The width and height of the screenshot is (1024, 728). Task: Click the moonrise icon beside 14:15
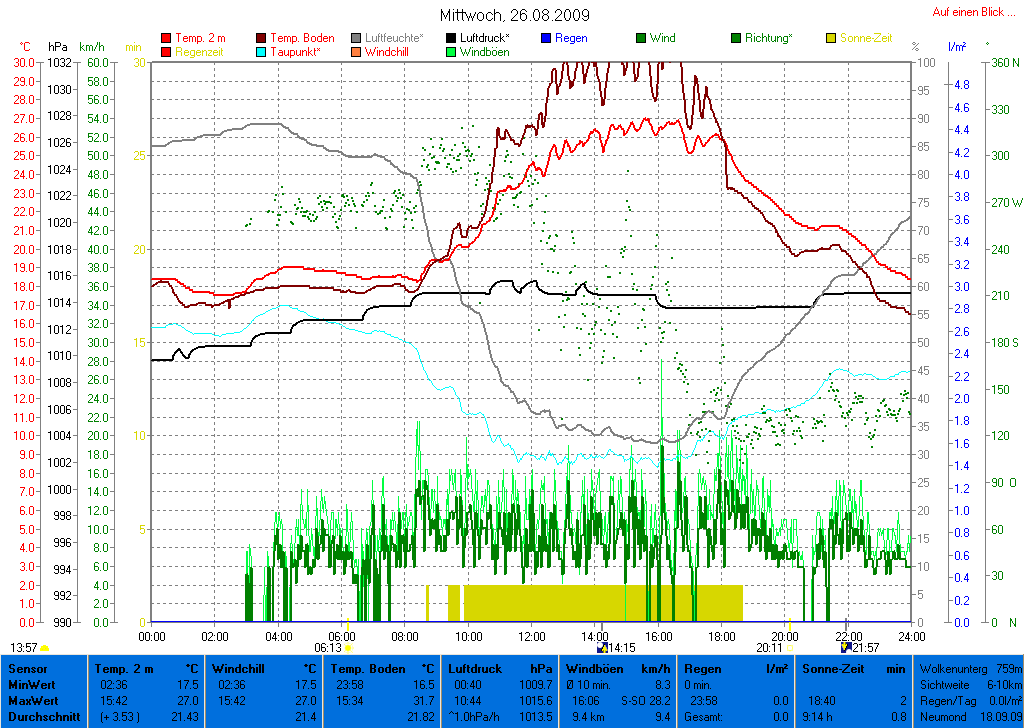pyautogui.click(x=601, y=648)
